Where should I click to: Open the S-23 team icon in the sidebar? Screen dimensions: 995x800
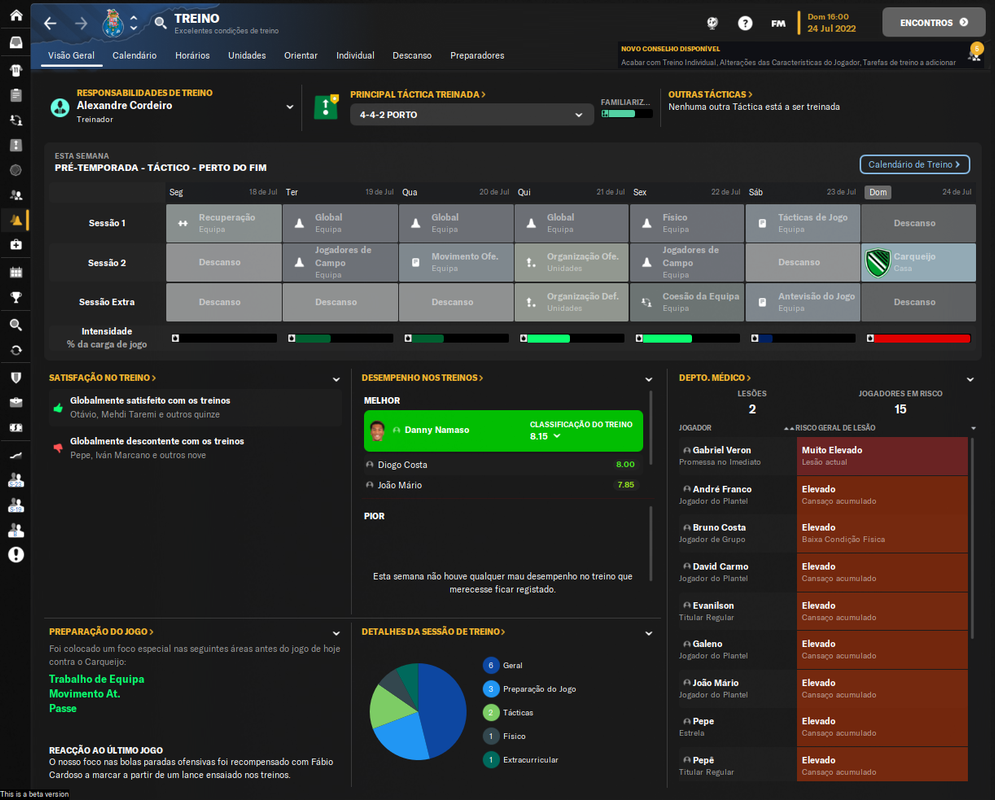(x=16, y=480)
